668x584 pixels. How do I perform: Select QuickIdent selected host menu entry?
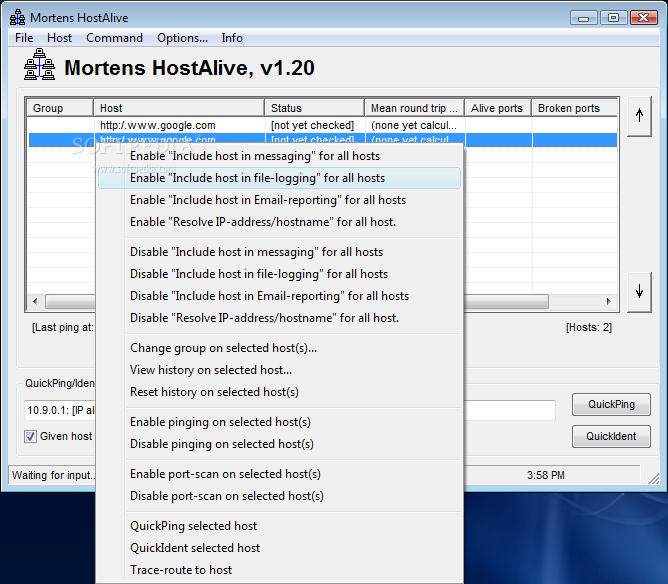click(279, 548)
